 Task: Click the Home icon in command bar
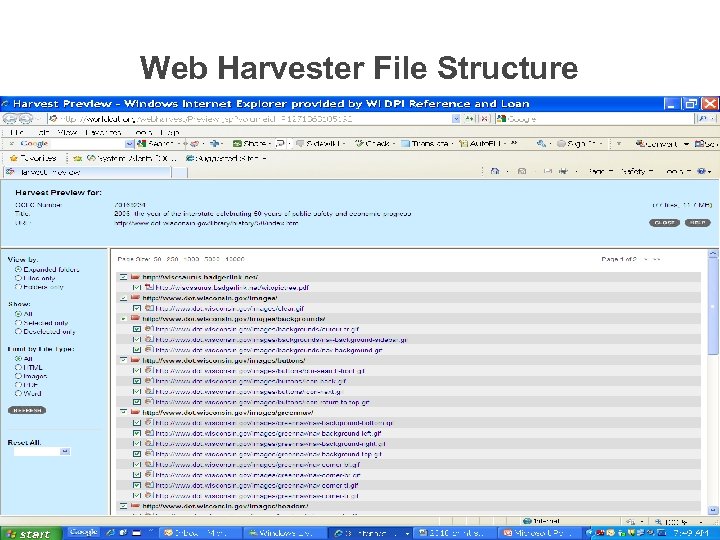pyautogui.click(x=495, y=171)
